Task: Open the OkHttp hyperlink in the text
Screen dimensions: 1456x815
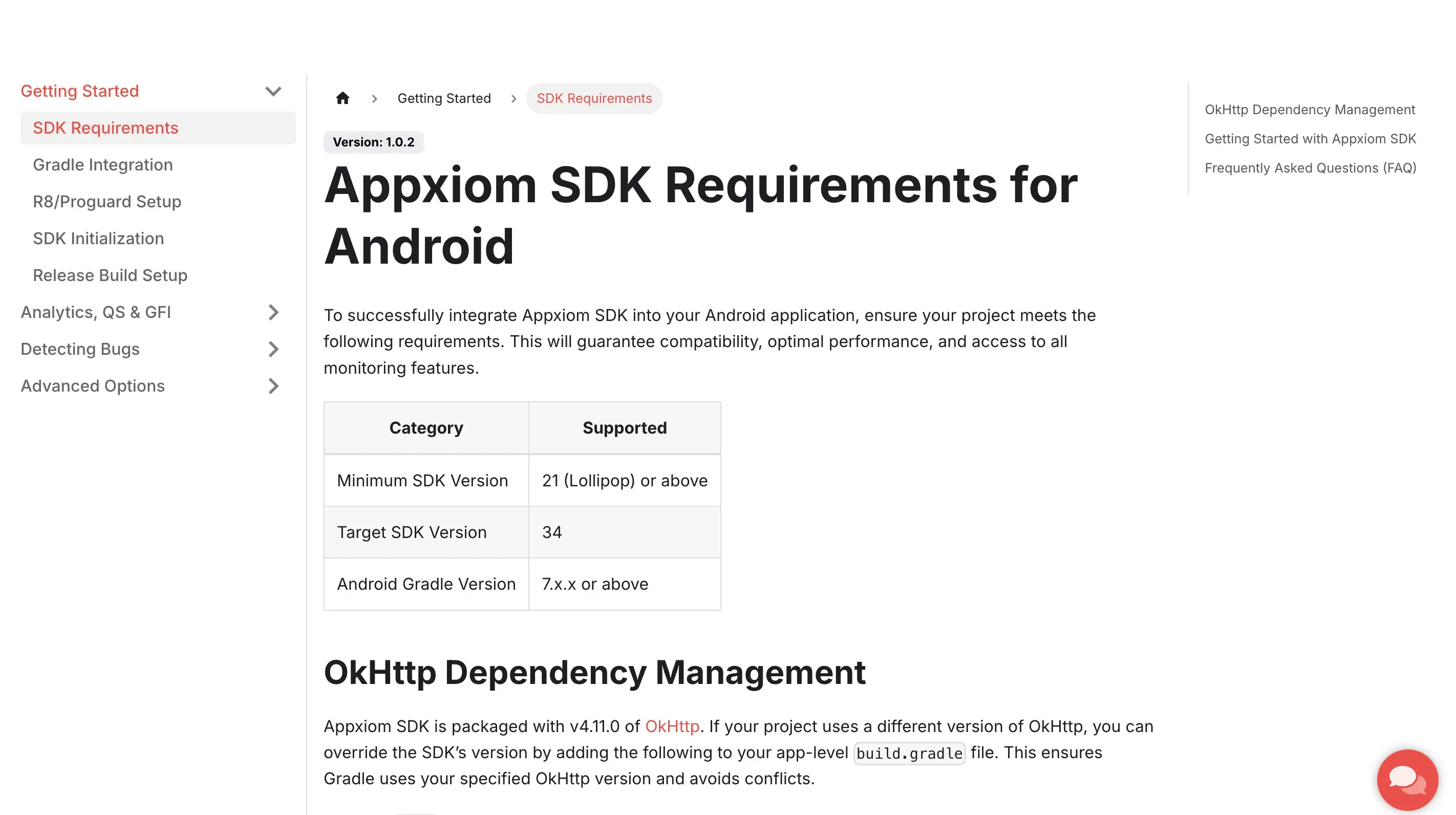Action: click(672, 726)
